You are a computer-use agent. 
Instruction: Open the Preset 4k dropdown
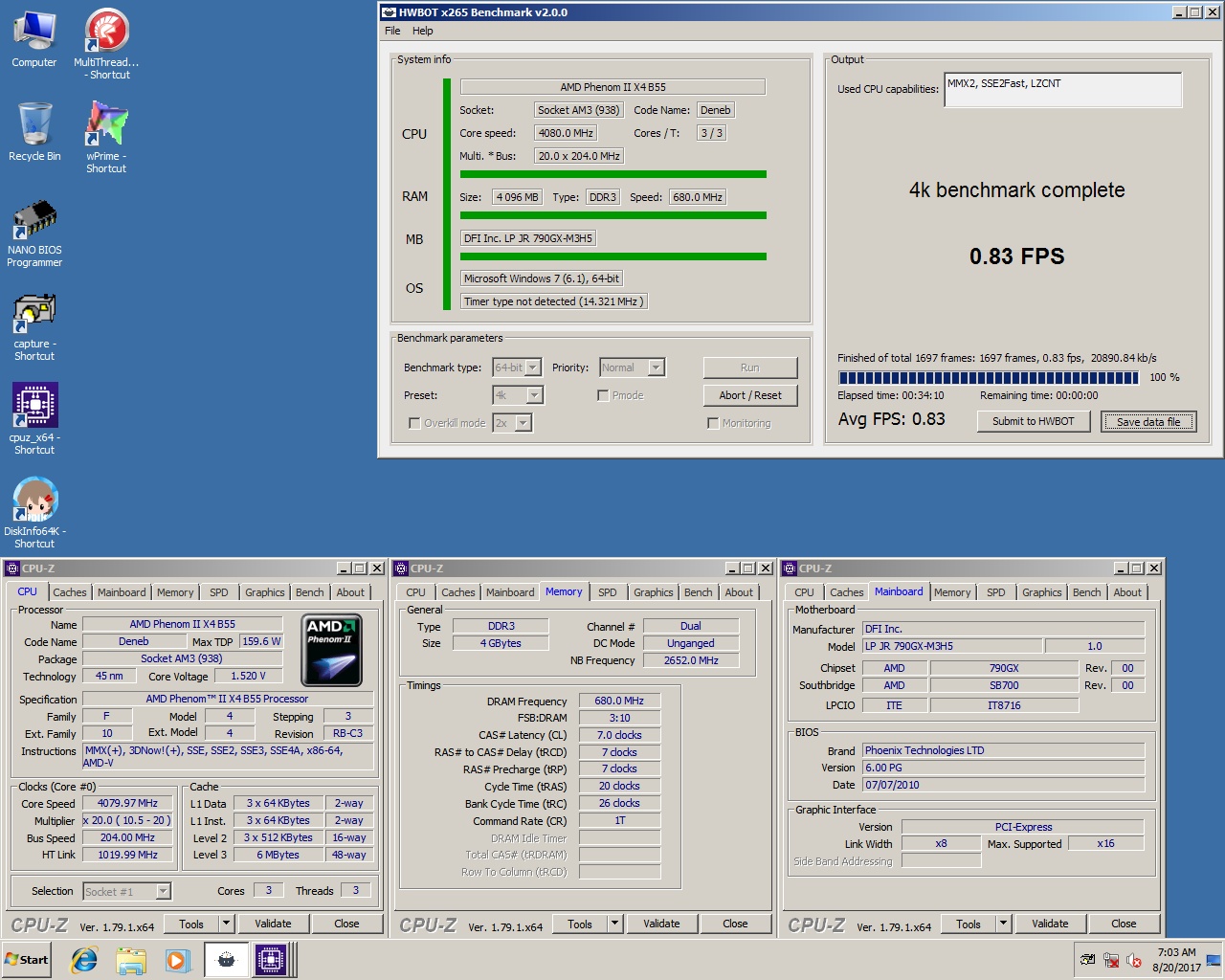click(x=518, y=395)
